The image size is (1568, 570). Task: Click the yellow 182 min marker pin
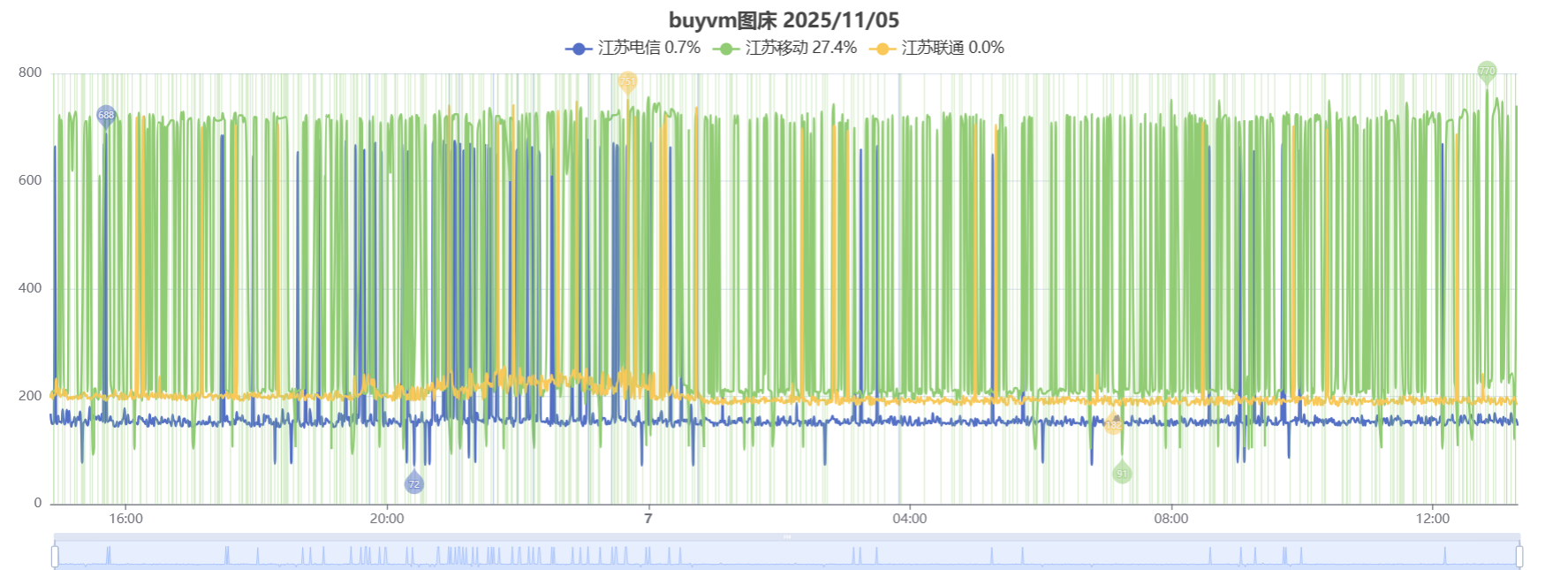[1114, 424]
